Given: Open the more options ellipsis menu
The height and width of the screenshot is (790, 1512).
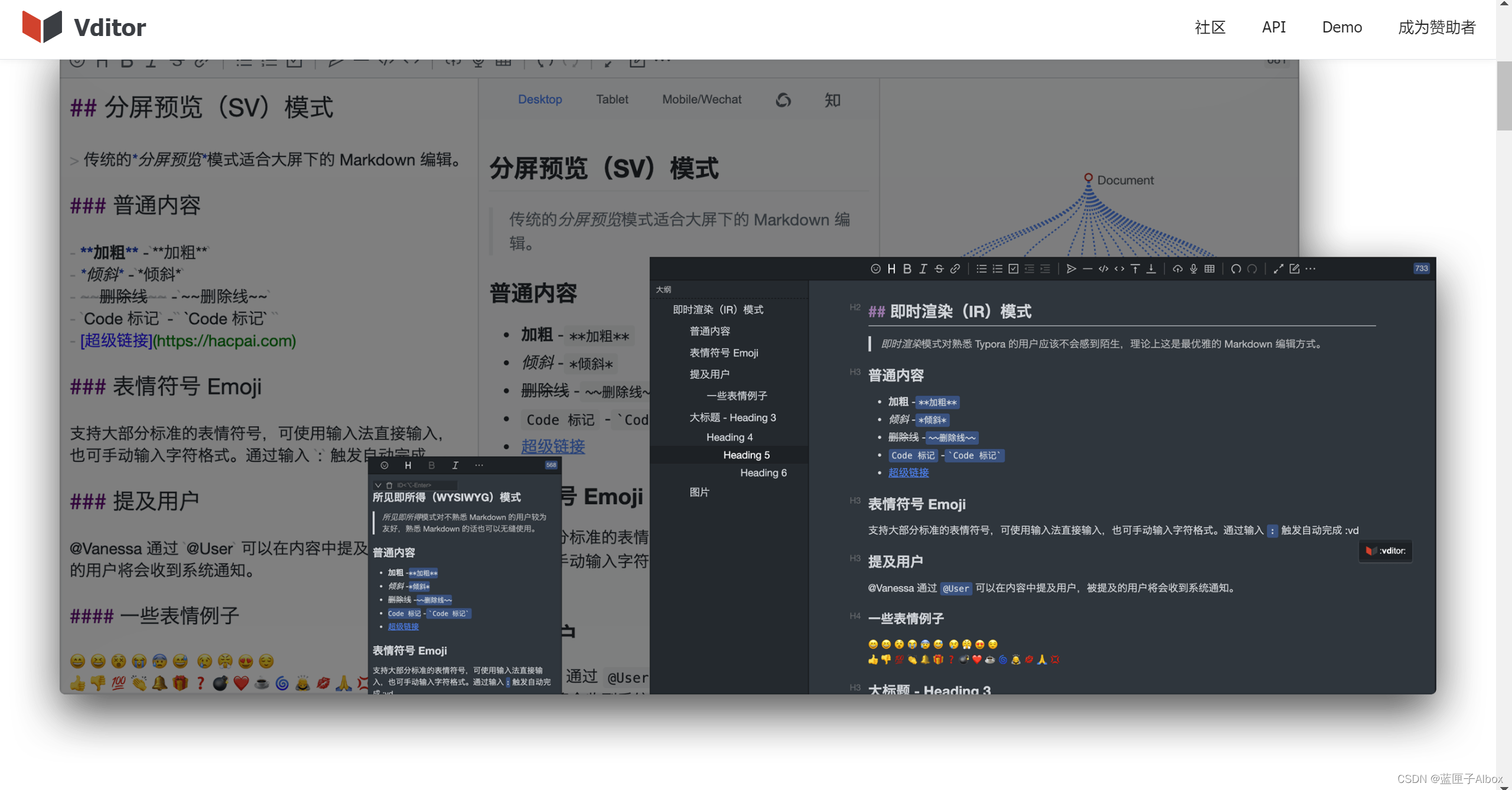Looking at the screenshot, I should pyautogui.click(x=1311, y=269).
